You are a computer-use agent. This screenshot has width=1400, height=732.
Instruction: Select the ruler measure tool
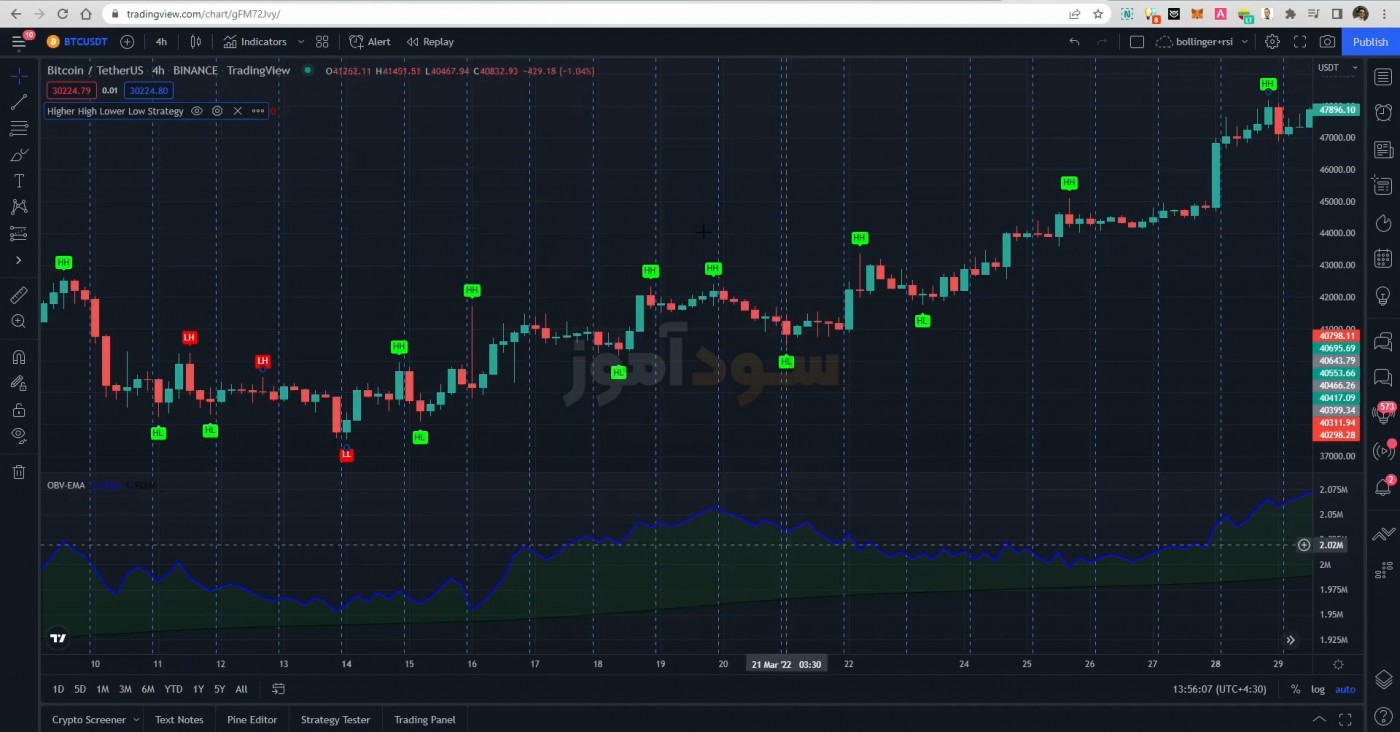[19, 295]
